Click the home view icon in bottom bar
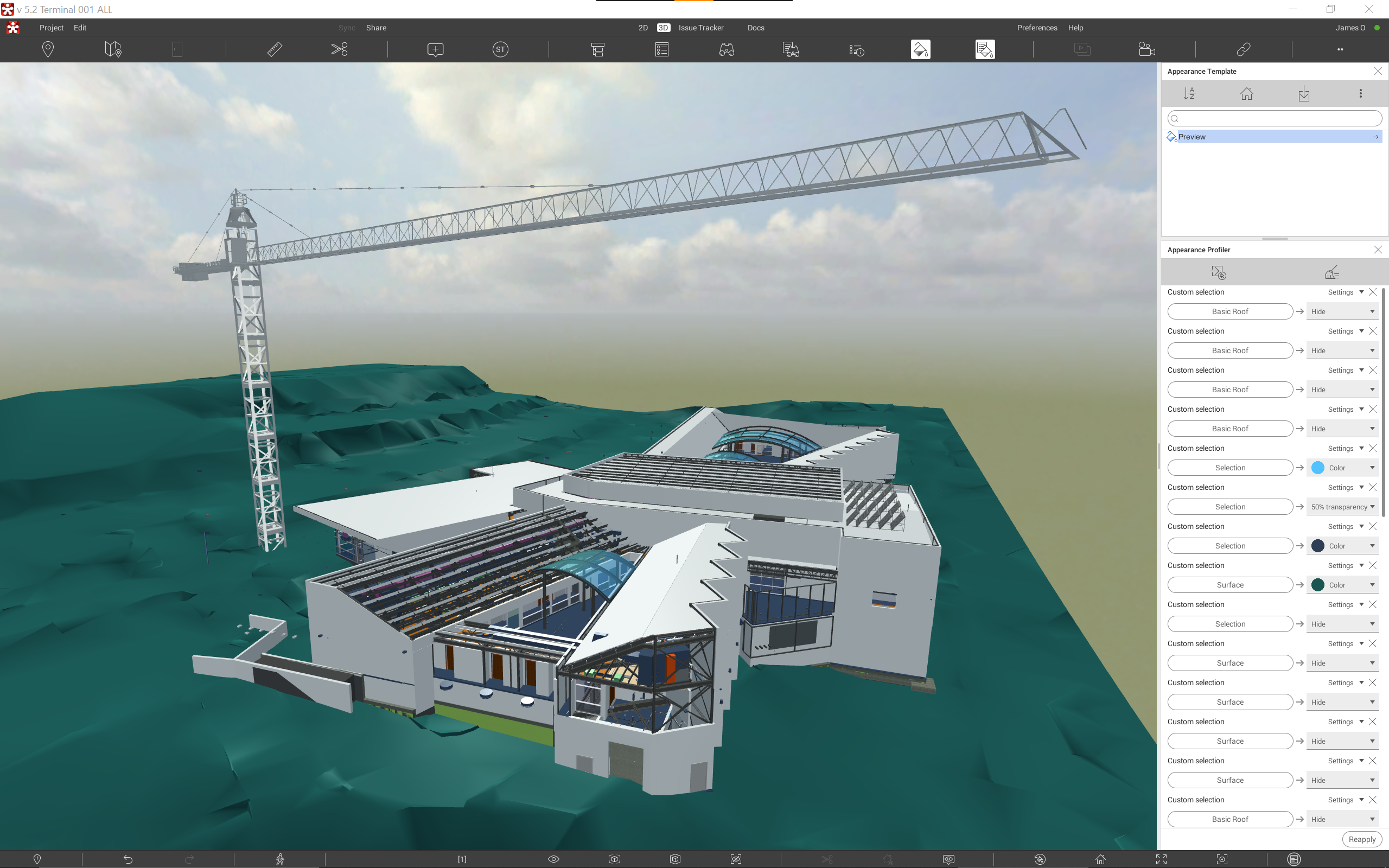Image resolution: width=1389 pixels, height=868 pixels. coord(1100,859)
